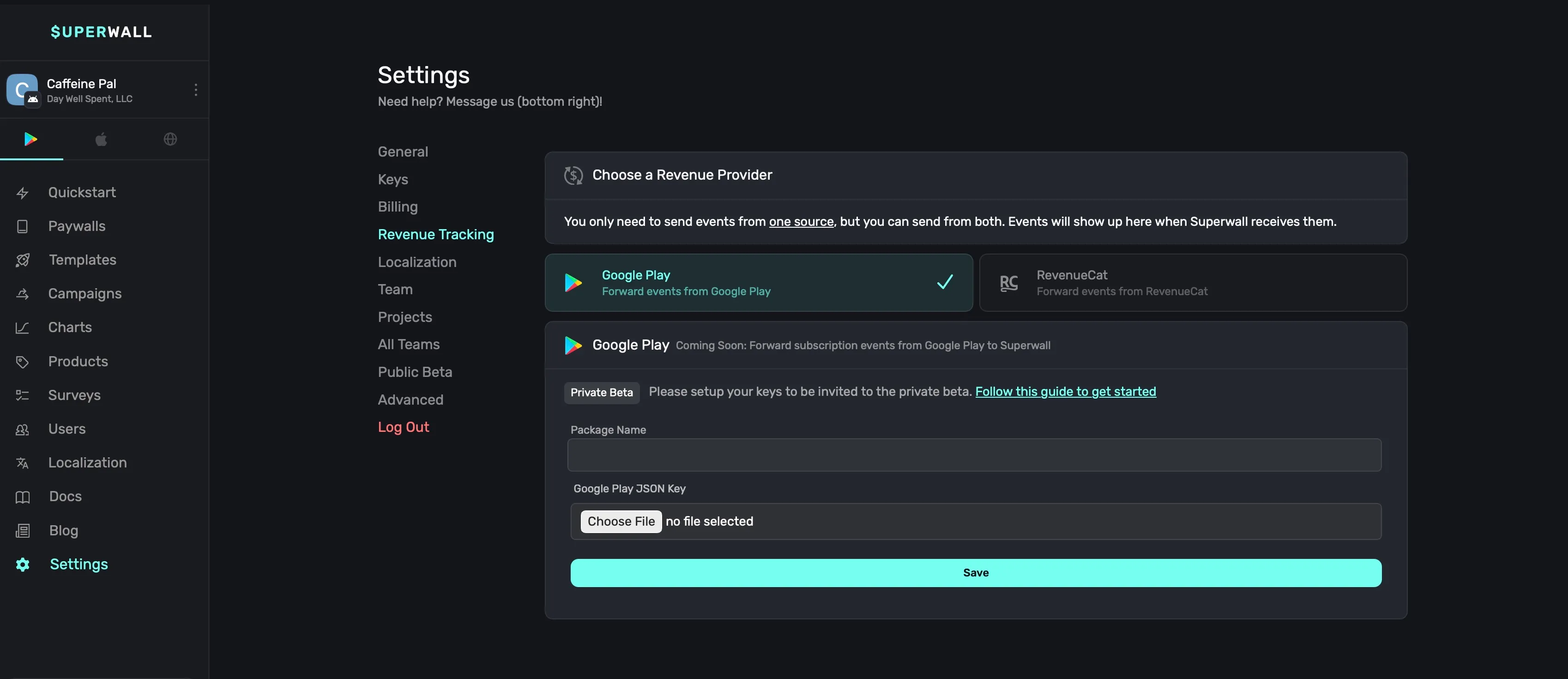Click the Localization translate icon in sidebar
The width and height of the screenshot is (1568, 679).
click(23, 463)
